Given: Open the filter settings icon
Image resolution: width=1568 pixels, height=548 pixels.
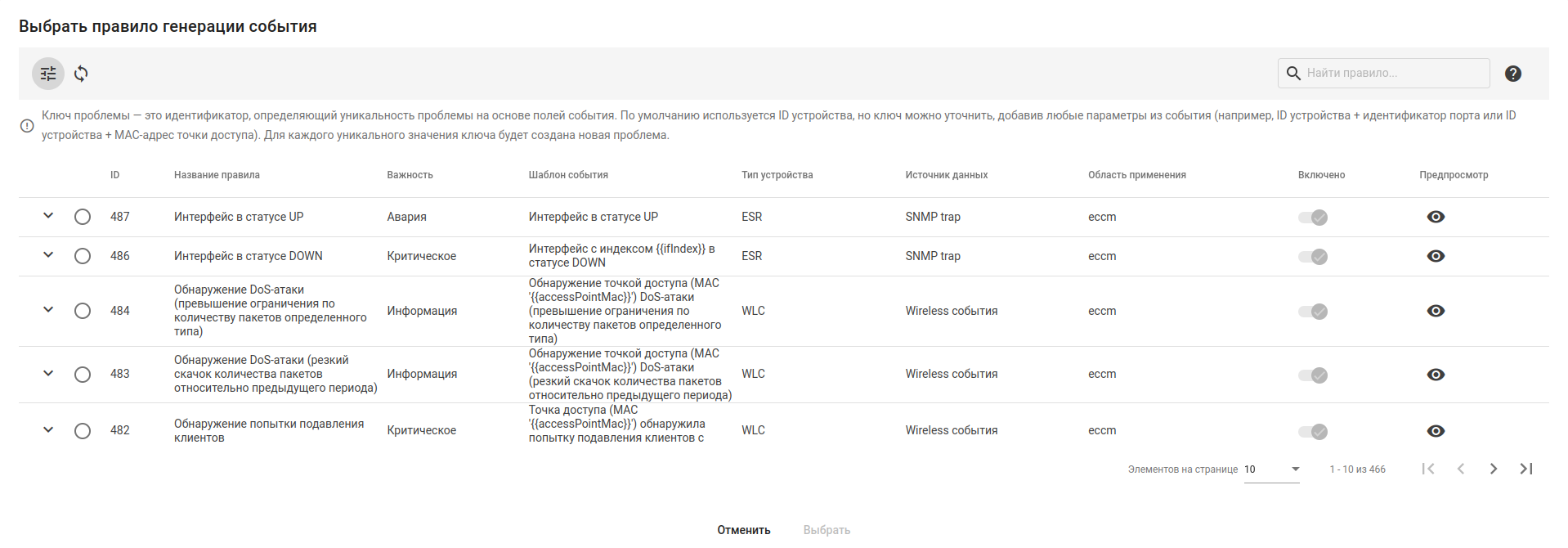Looking at the screenshot, I should (48, 74).
